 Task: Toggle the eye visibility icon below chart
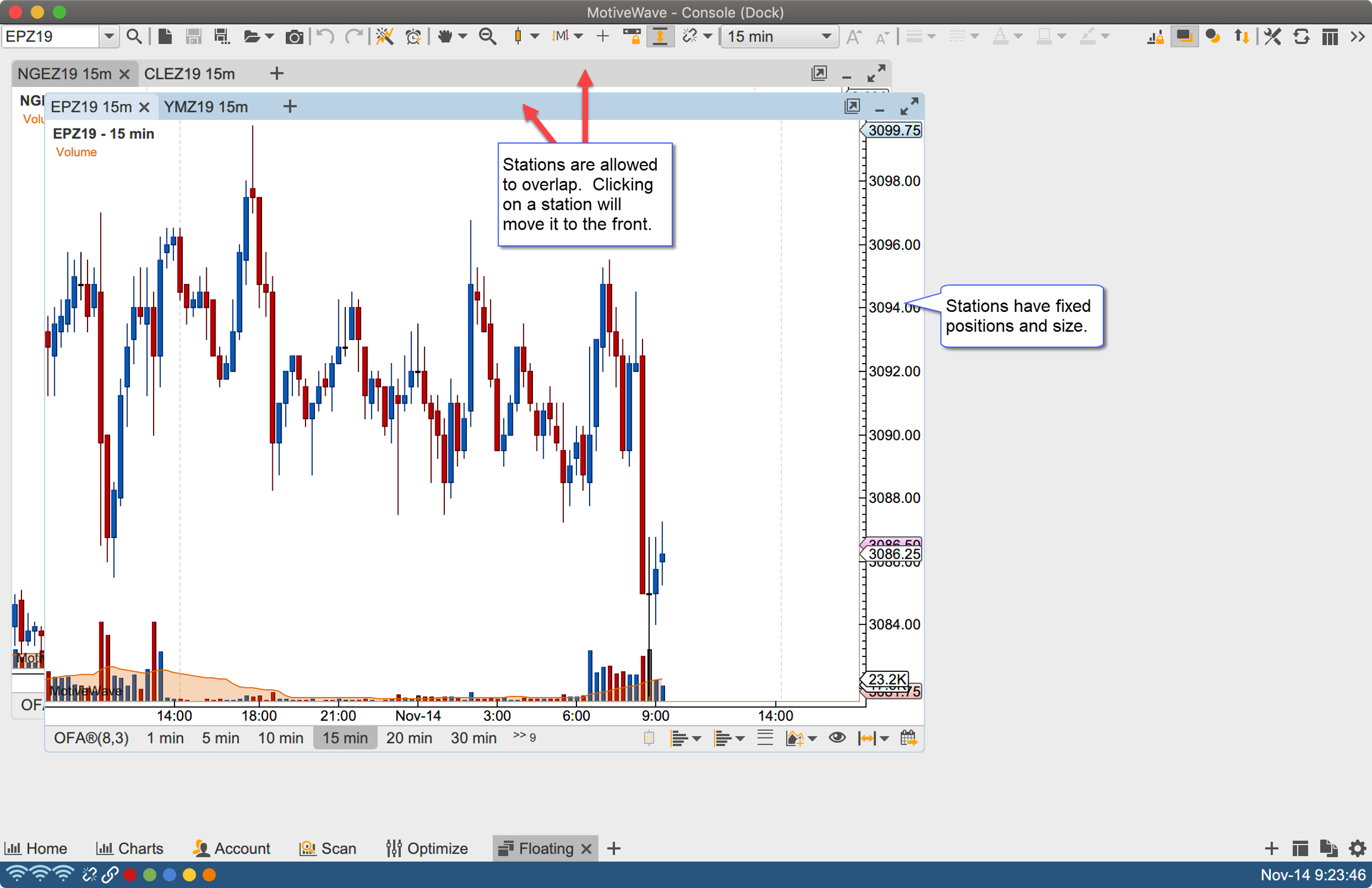click(x=837, y=738)
